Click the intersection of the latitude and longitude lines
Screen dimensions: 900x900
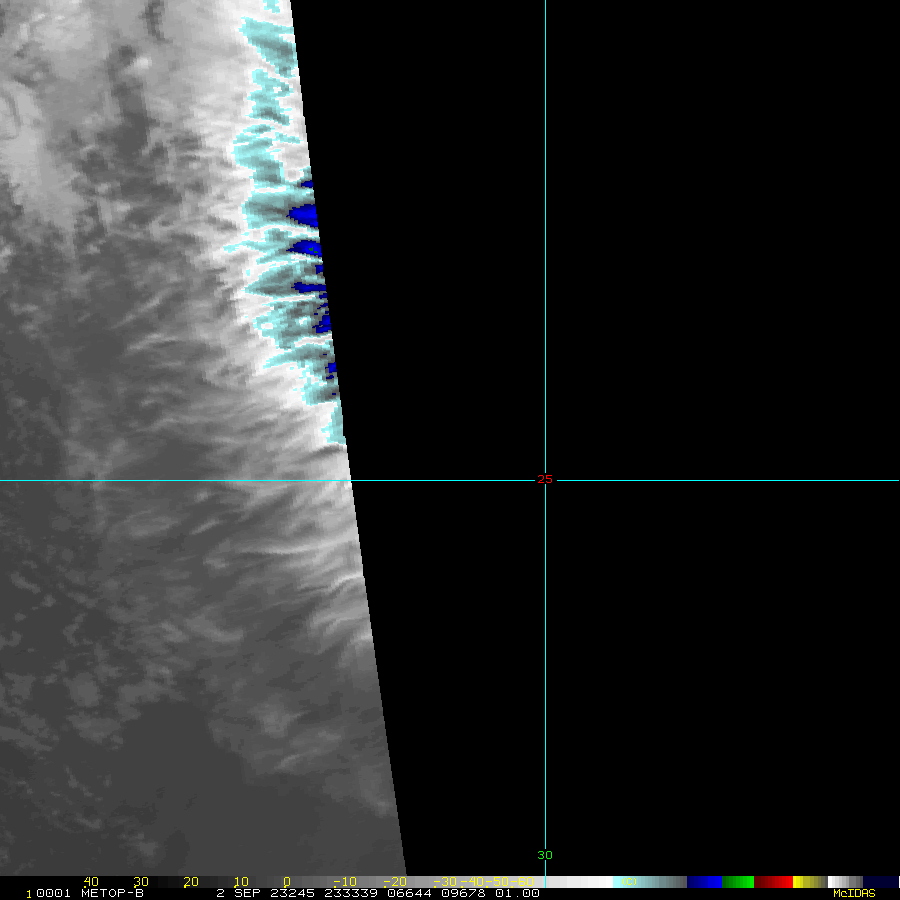tap(545, 480)
